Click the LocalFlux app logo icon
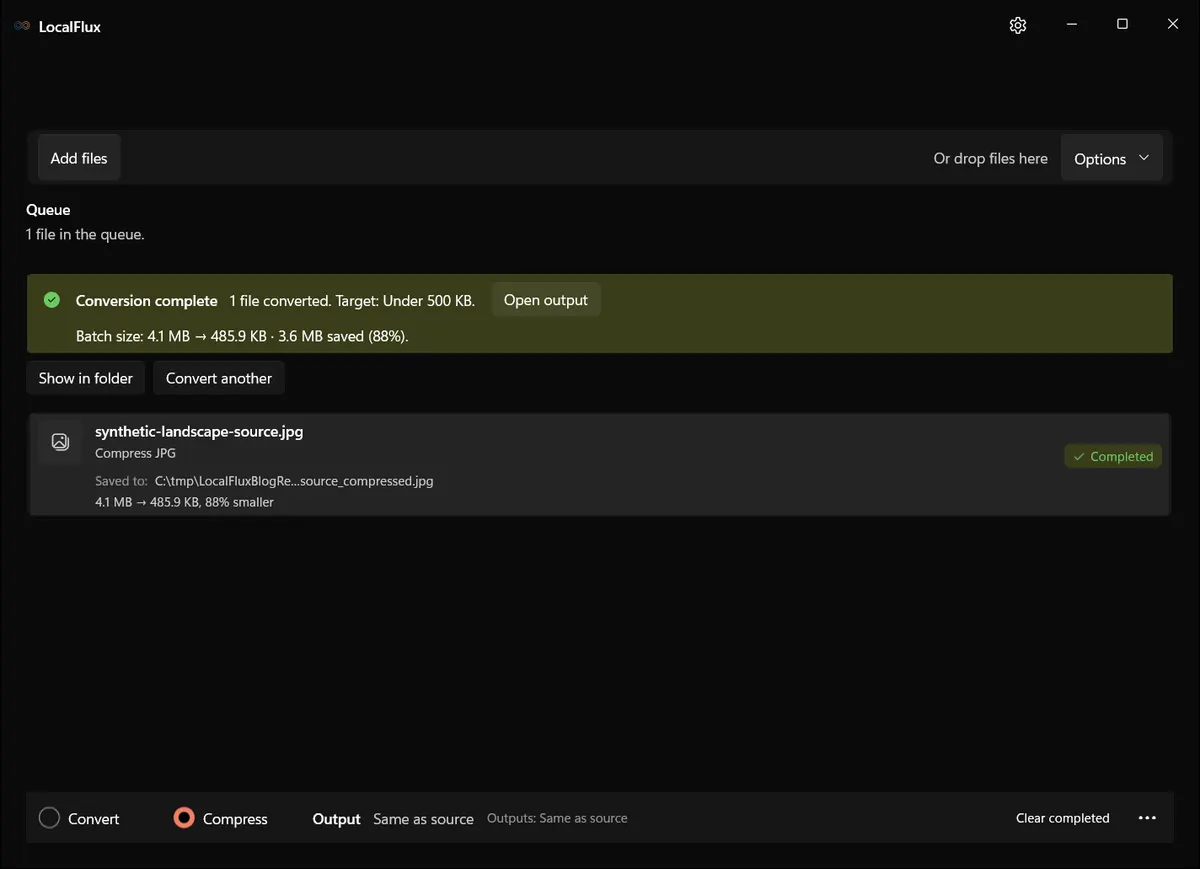1200x869 pixels. (22, 26)
